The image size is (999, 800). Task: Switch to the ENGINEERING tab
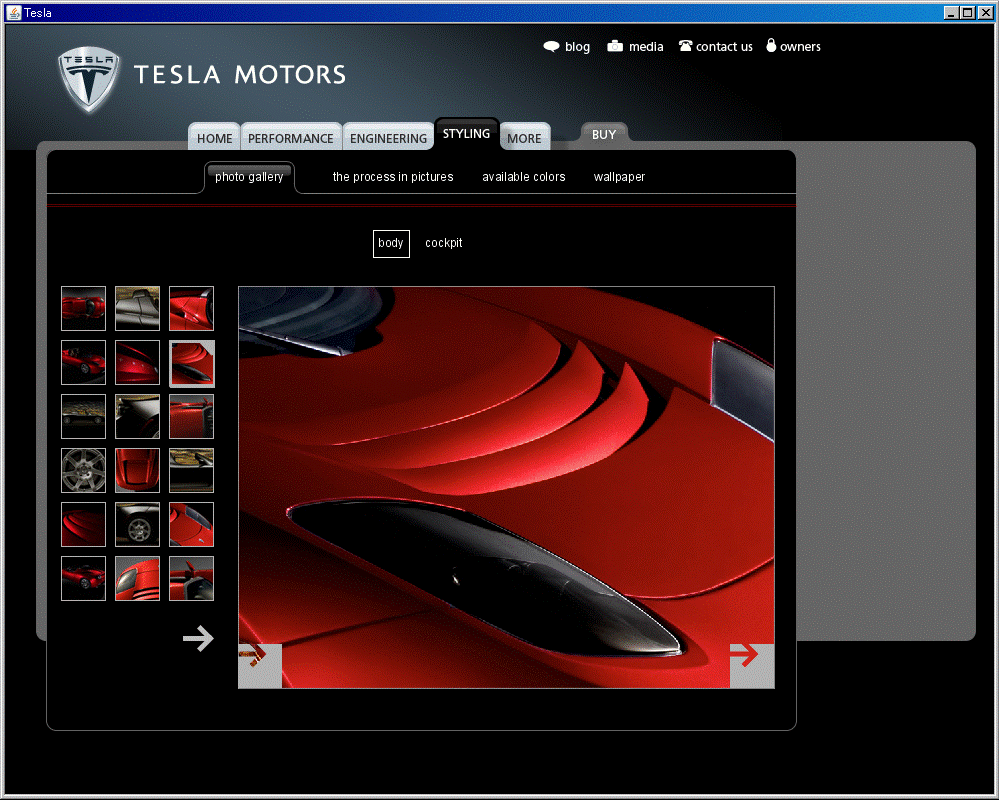point(388,139)
